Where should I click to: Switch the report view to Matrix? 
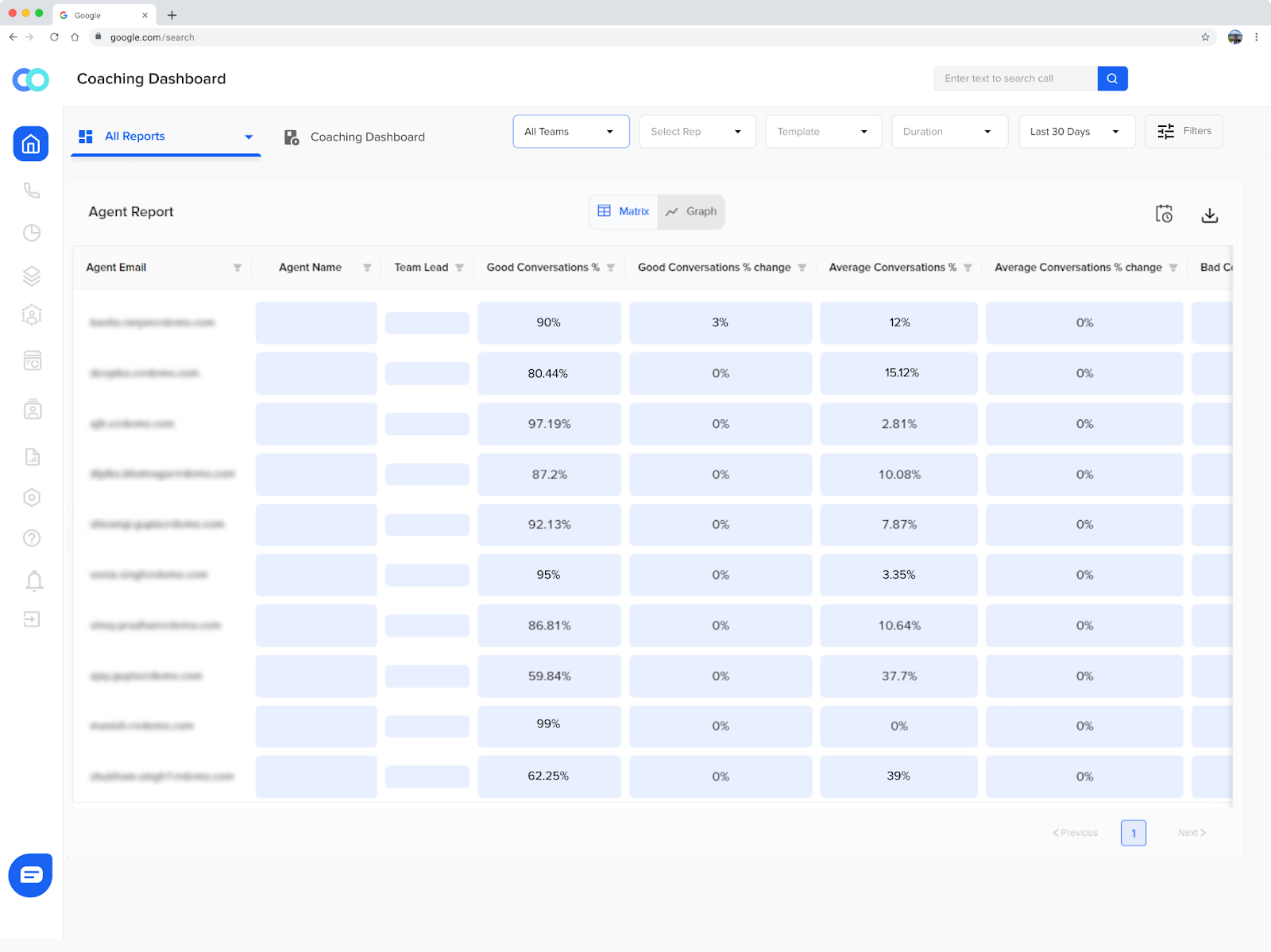(x=624, y=211)
